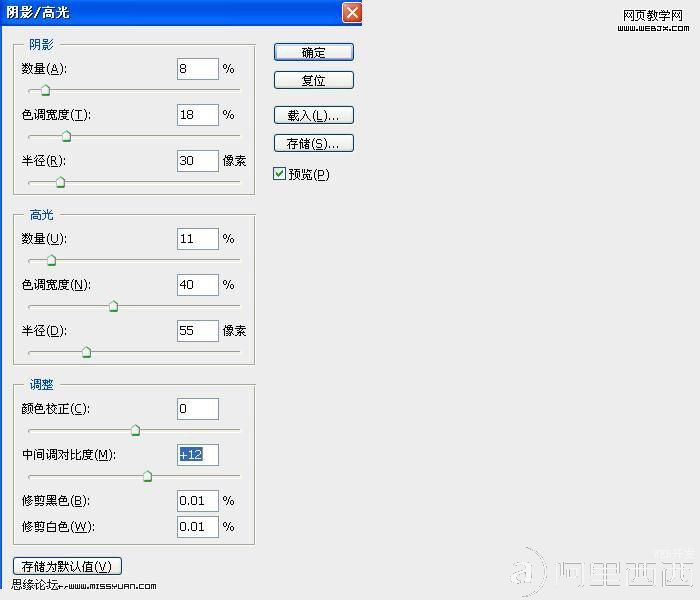
Task: Focus the highlights 数量(U) field showing 11
Action: click(x=198, y=239)
